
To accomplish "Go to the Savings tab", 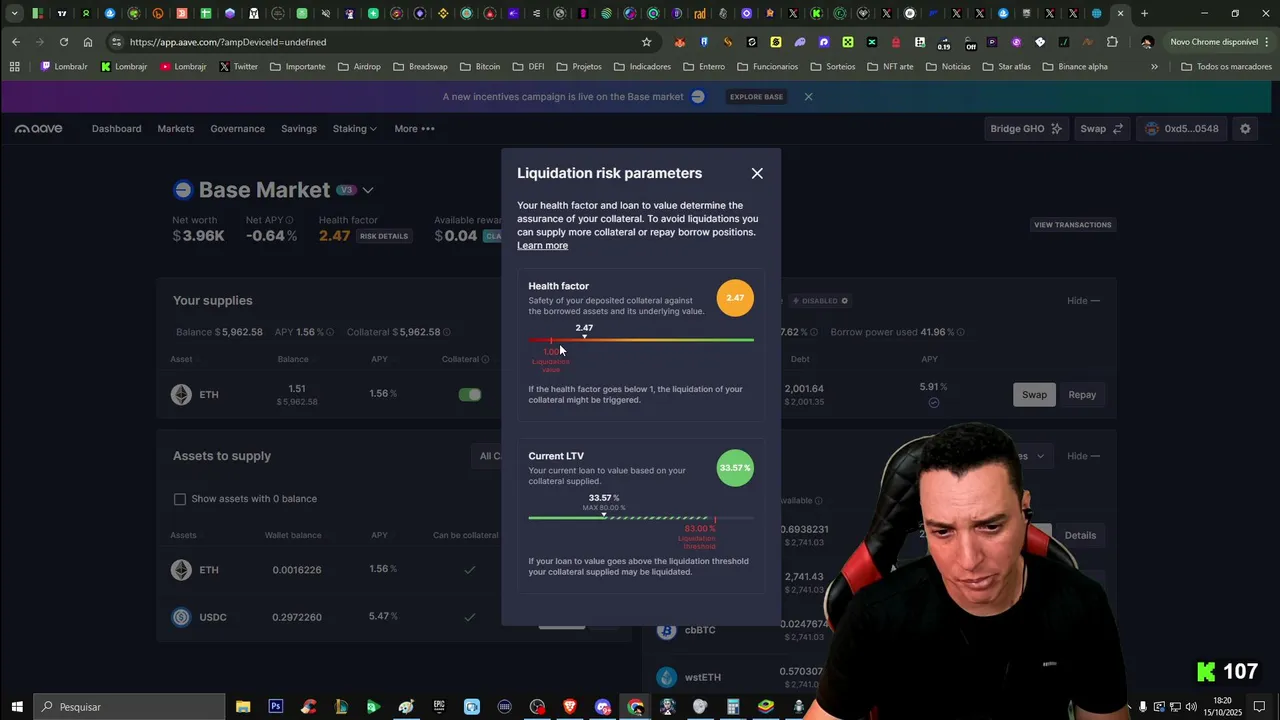I will (299, 129).
